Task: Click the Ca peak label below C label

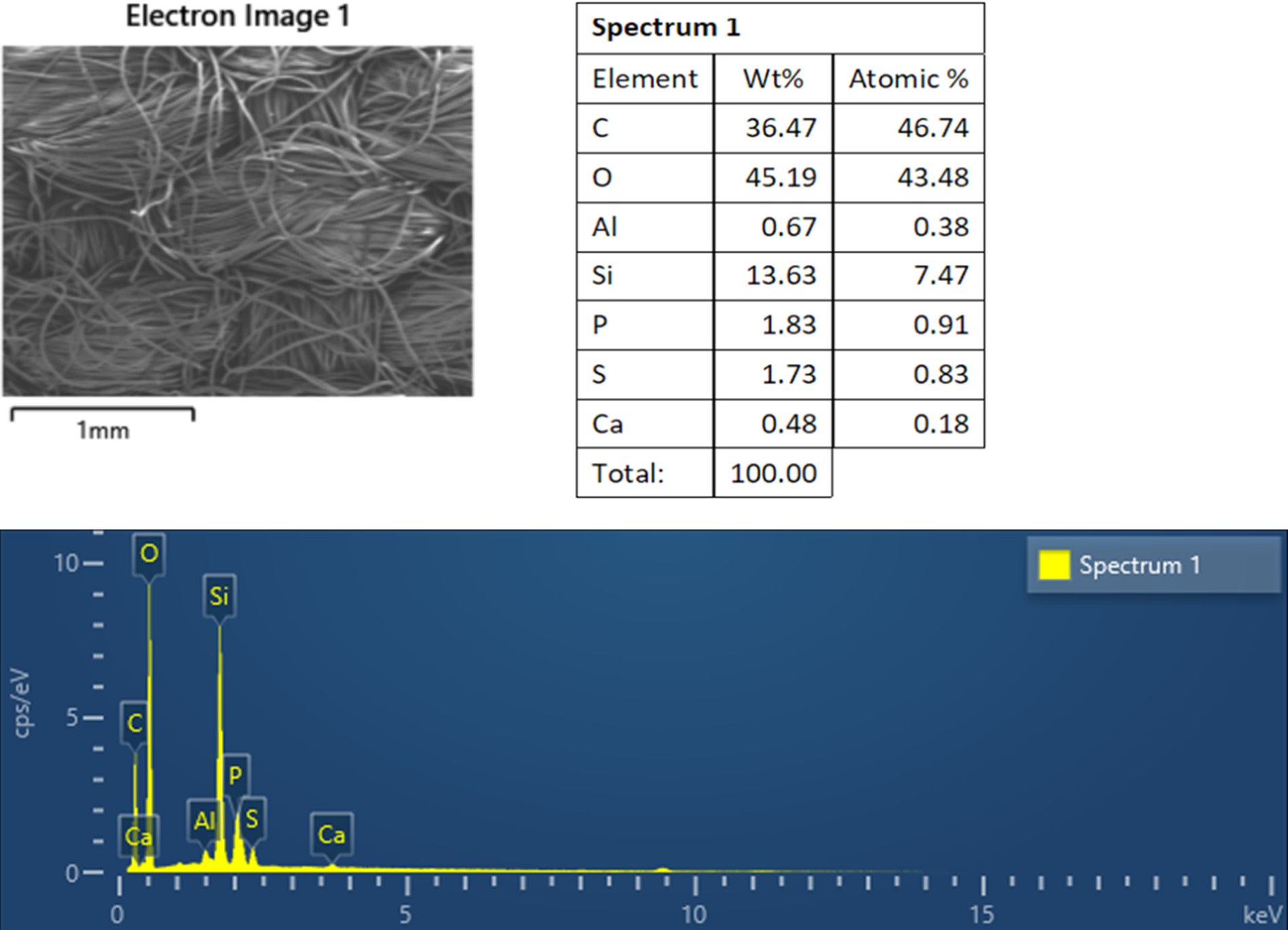Action: point(139,836)
